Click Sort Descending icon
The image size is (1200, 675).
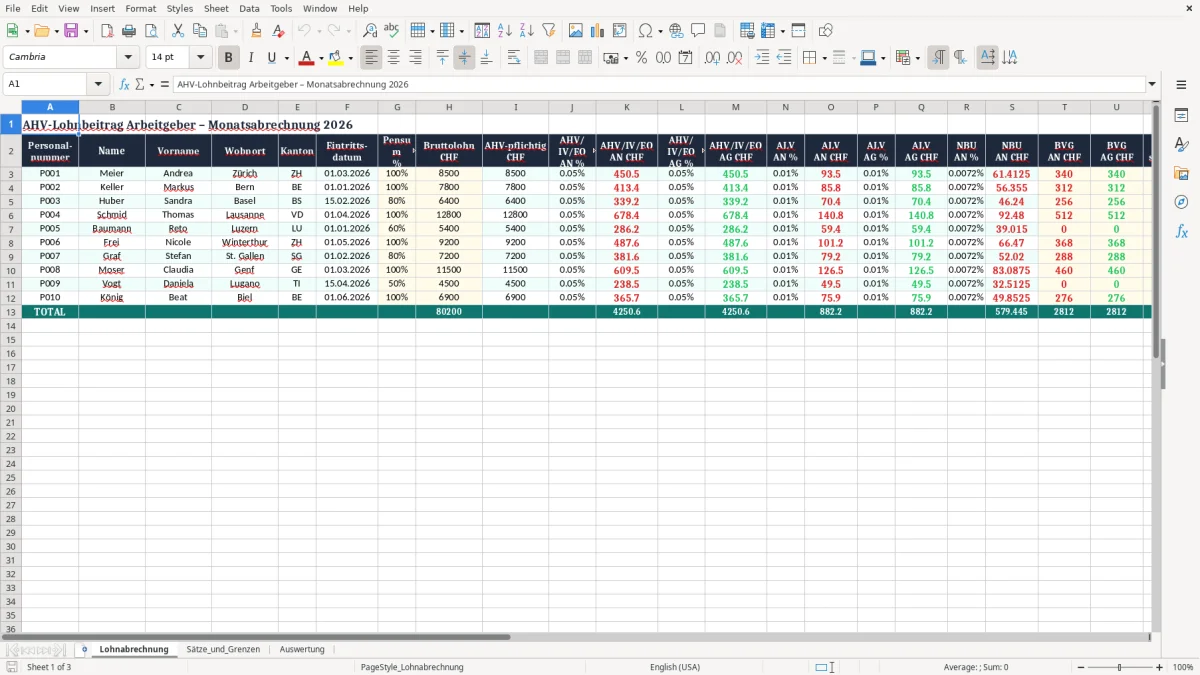tap(527, 31)
